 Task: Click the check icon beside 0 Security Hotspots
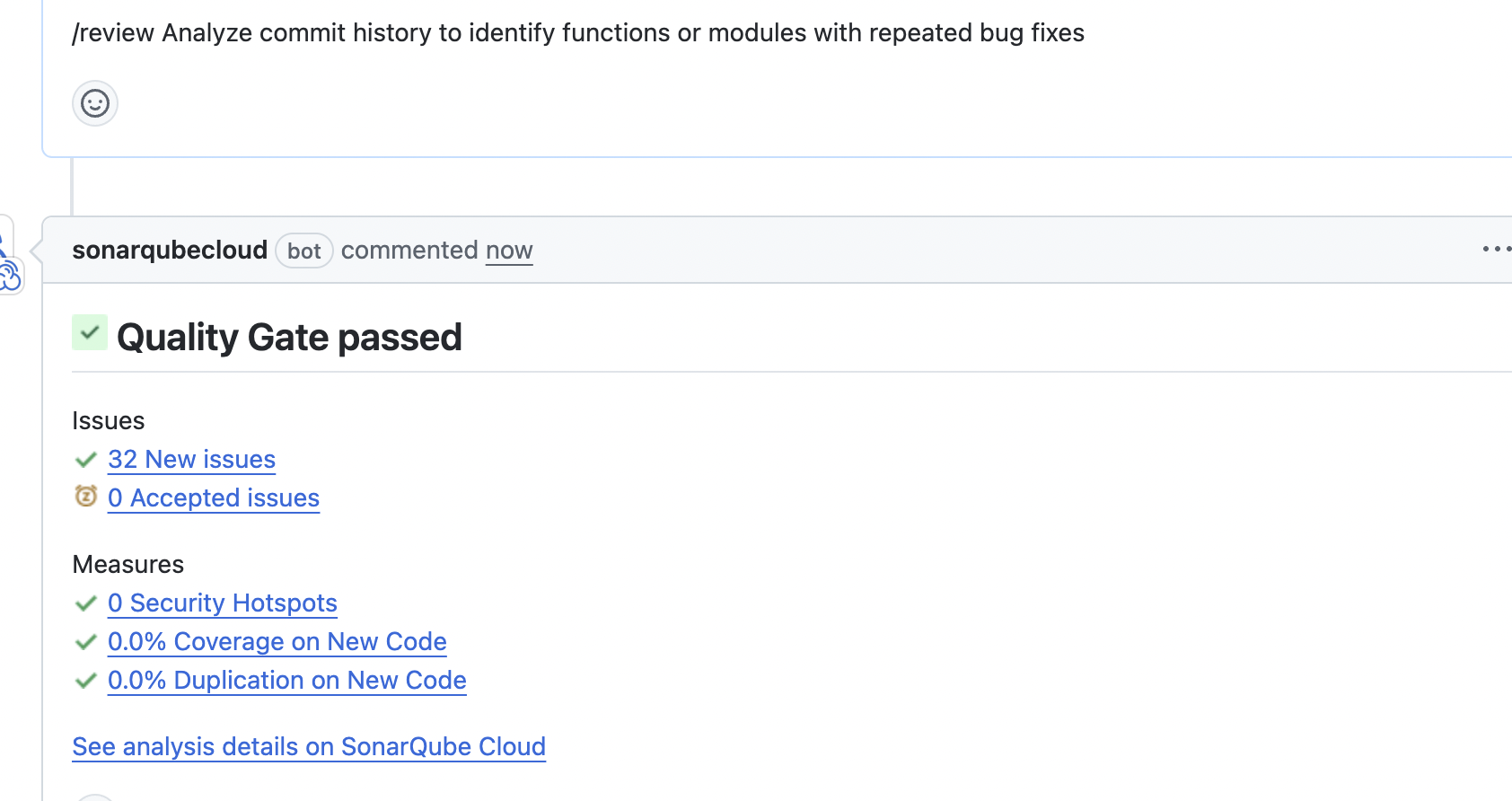85,603
